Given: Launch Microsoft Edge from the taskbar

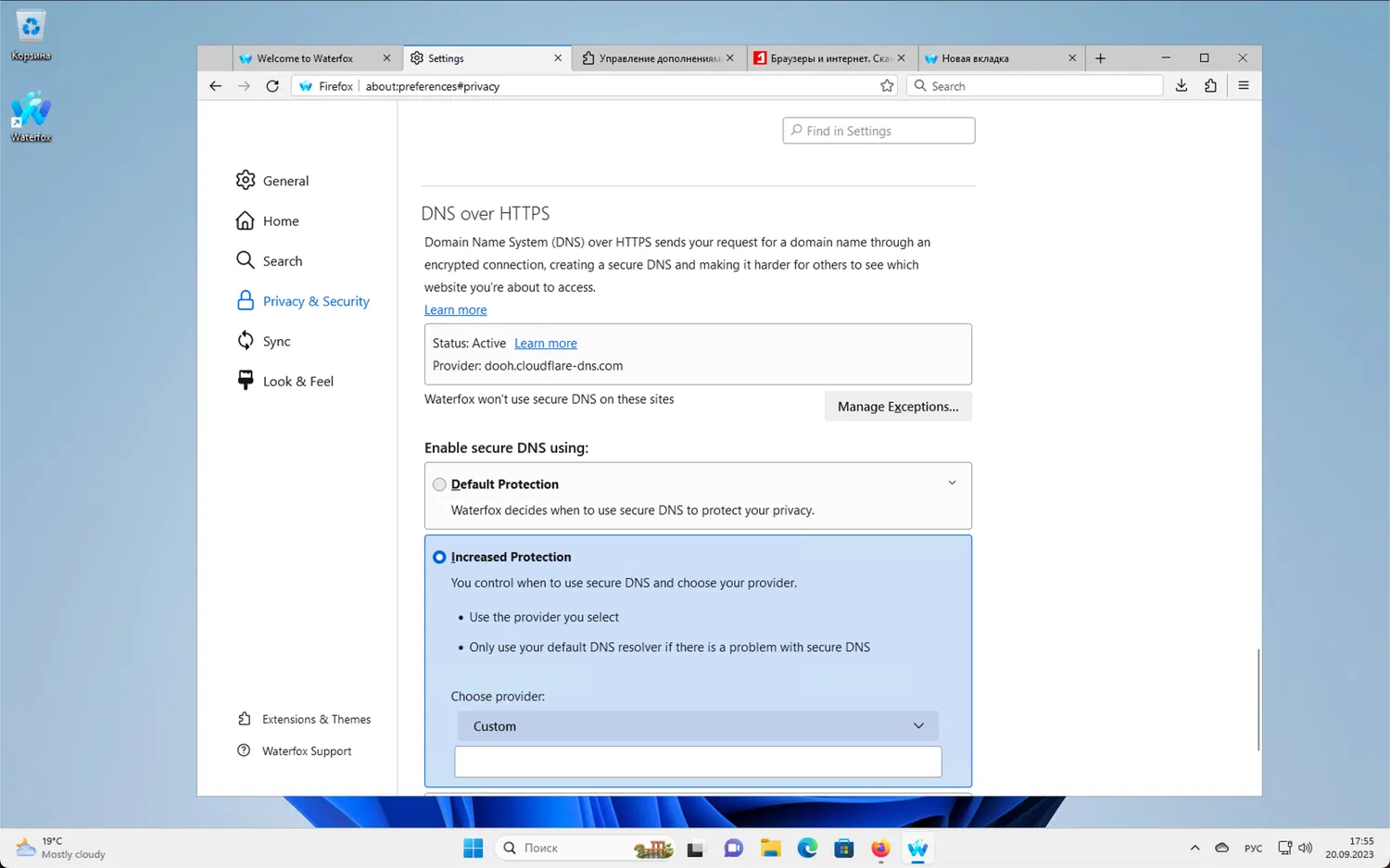Looking at the screenshot, I should [x=807, y=848].
